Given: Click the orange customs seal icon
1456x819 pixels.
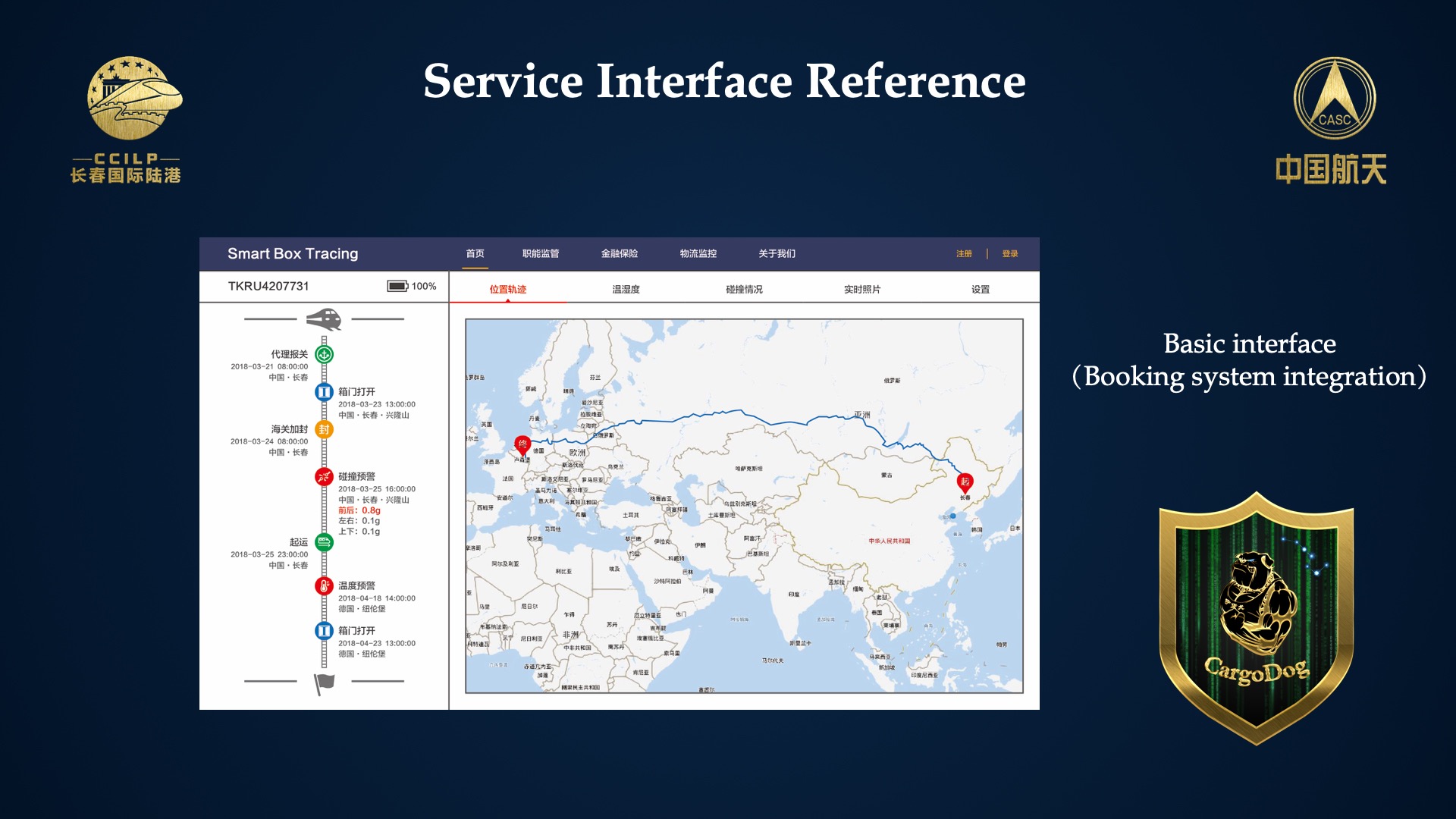Looking at the screenshot, I should [x=324, y=429].
